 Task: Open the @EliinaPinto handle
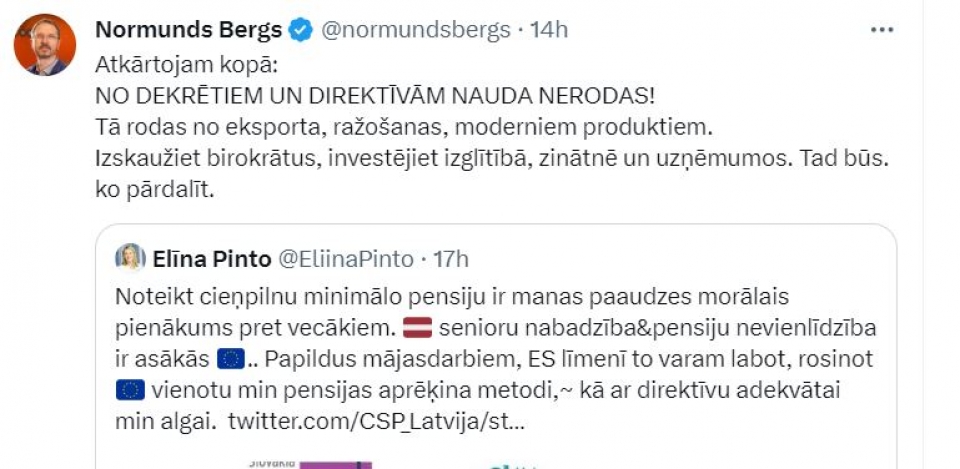(x=346, y=259)
